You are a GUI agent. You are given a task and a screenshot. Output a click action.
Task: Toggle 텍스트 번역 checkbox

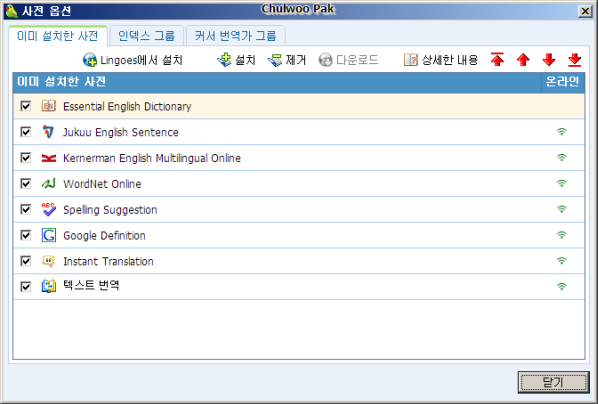[x=26, y=287]
